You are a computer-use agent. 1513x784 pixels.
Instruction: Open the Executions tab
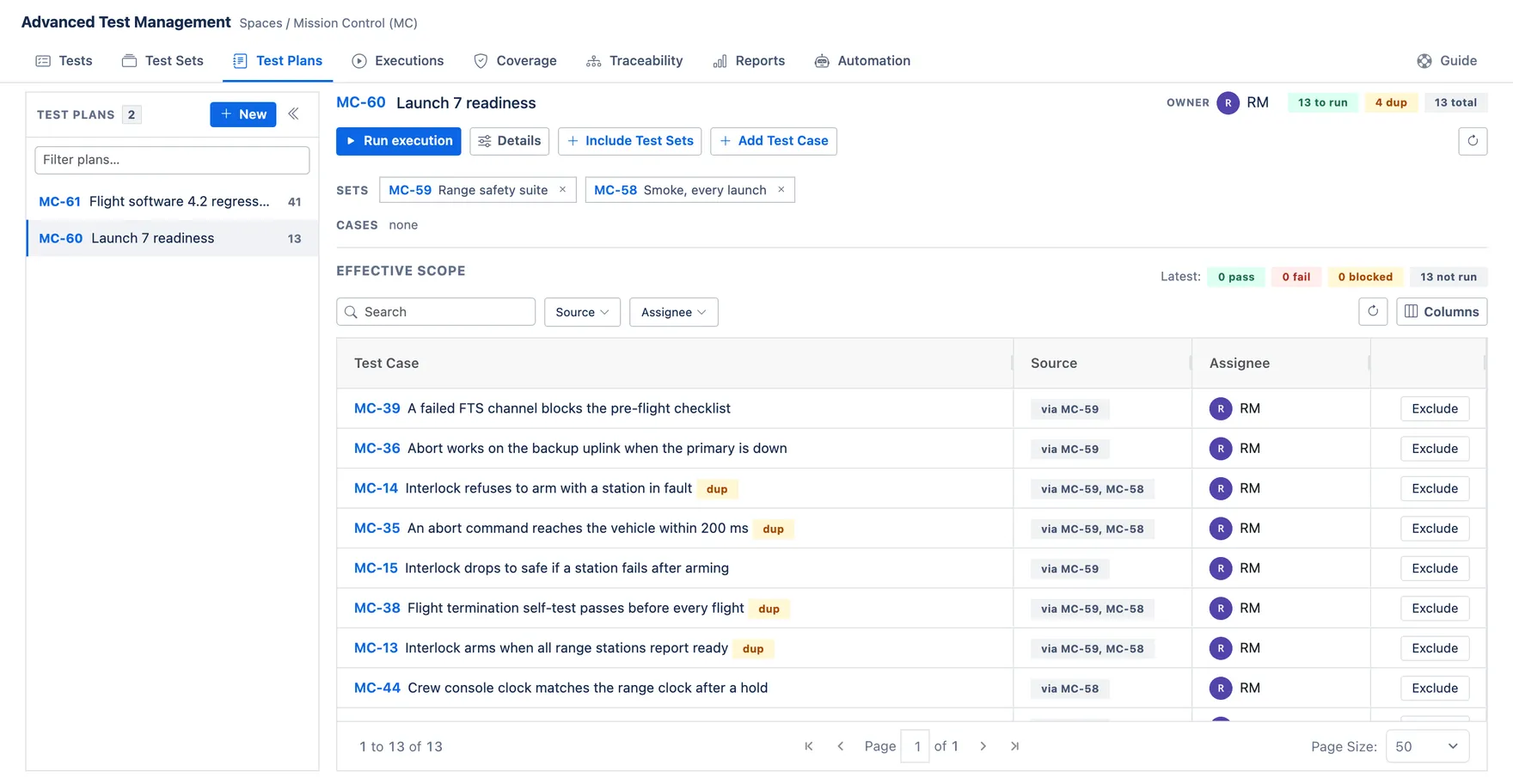398,61
